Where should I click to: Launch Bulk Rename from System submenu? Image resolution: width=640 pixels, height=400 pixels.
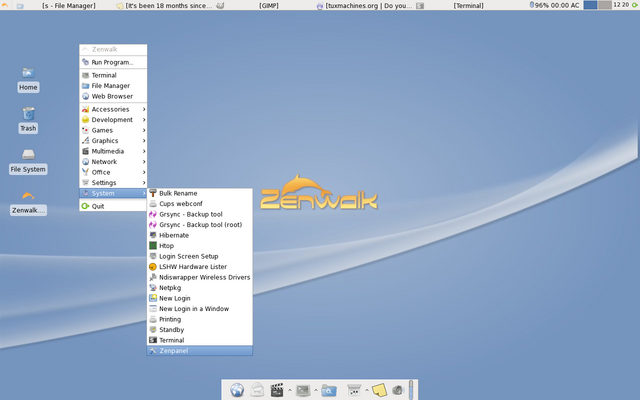pyautogui.click(x=200, y=193)
